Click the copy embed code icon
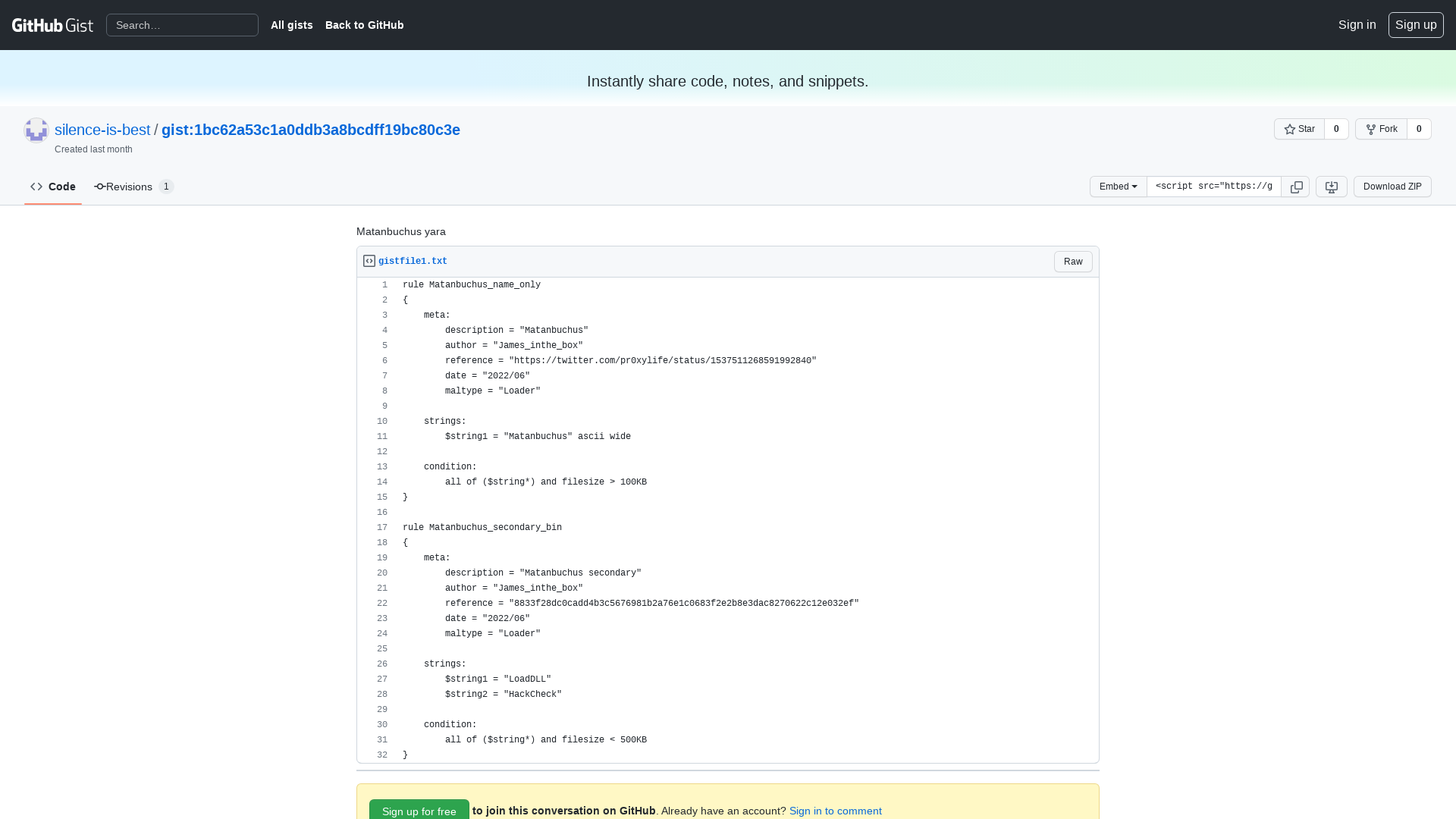Image resolution: width=1456 pixels, height=819 pixels. (x=1296, y=187)
